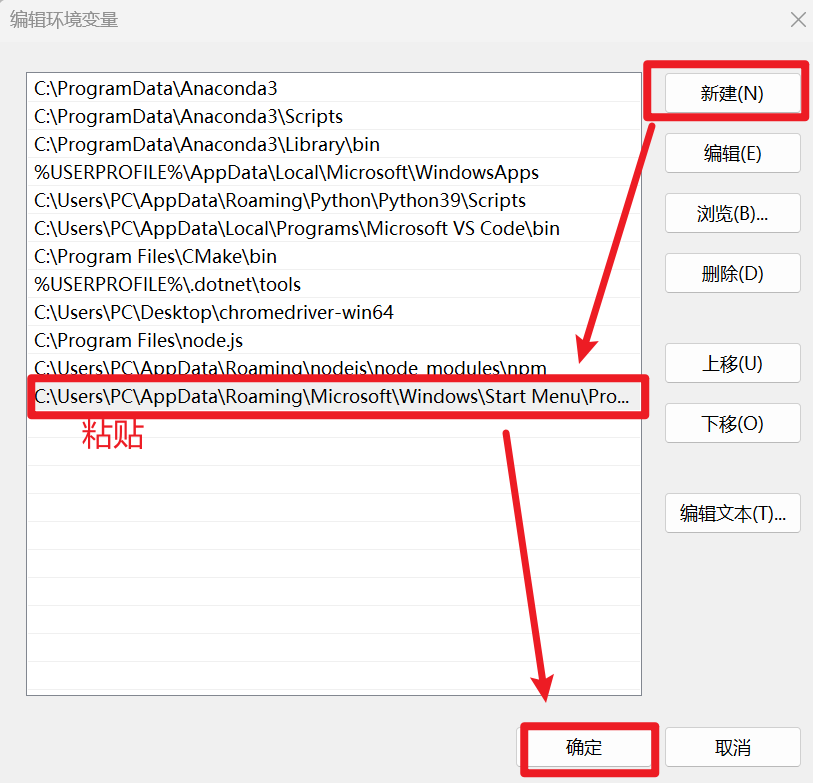Image resolution: width=813 pixels, height=783 pixels.
Task: Select the %USERPROFILE%\.dotnet\tools entry
Action: 334,284
